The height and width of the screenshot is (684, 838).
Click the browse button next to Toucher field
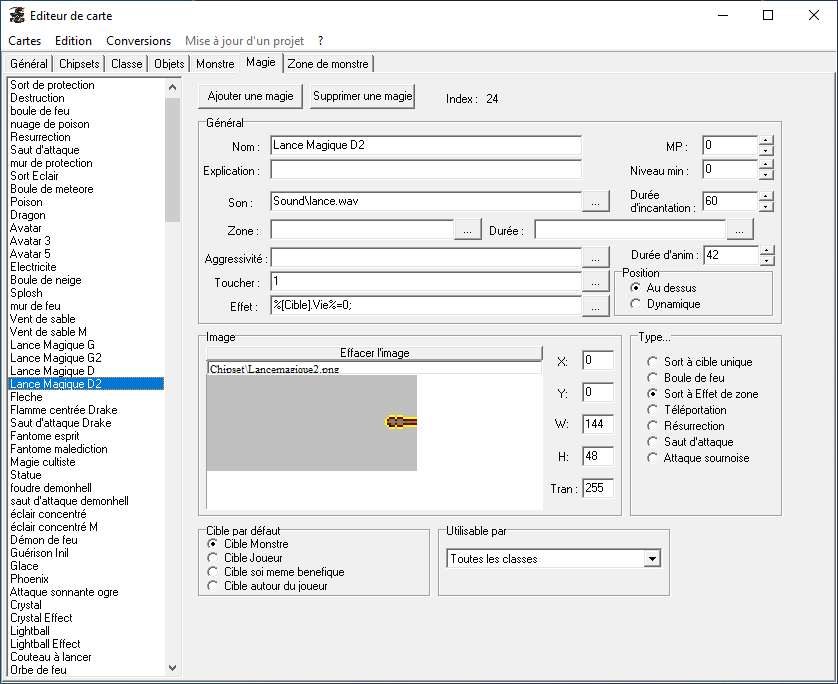click(x=595, y=283)
